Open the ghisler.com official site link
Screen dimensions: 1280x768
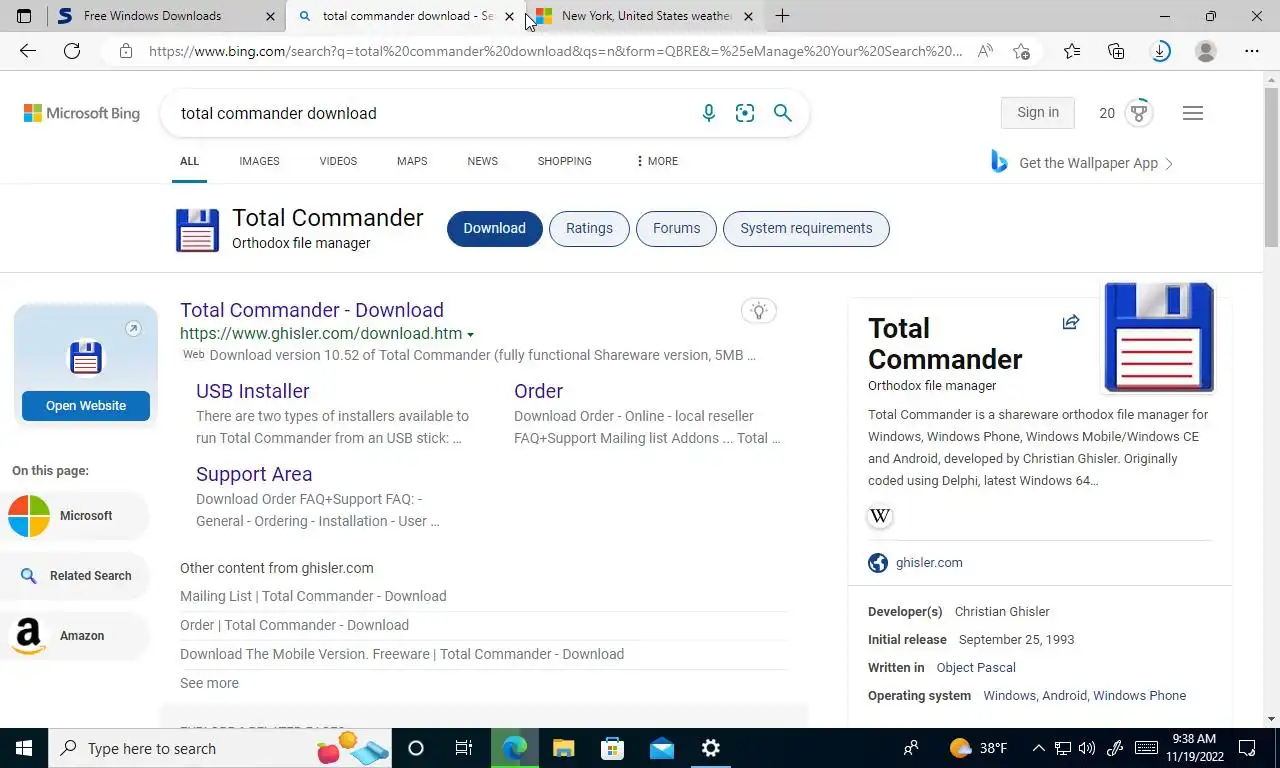coord(929,563)
